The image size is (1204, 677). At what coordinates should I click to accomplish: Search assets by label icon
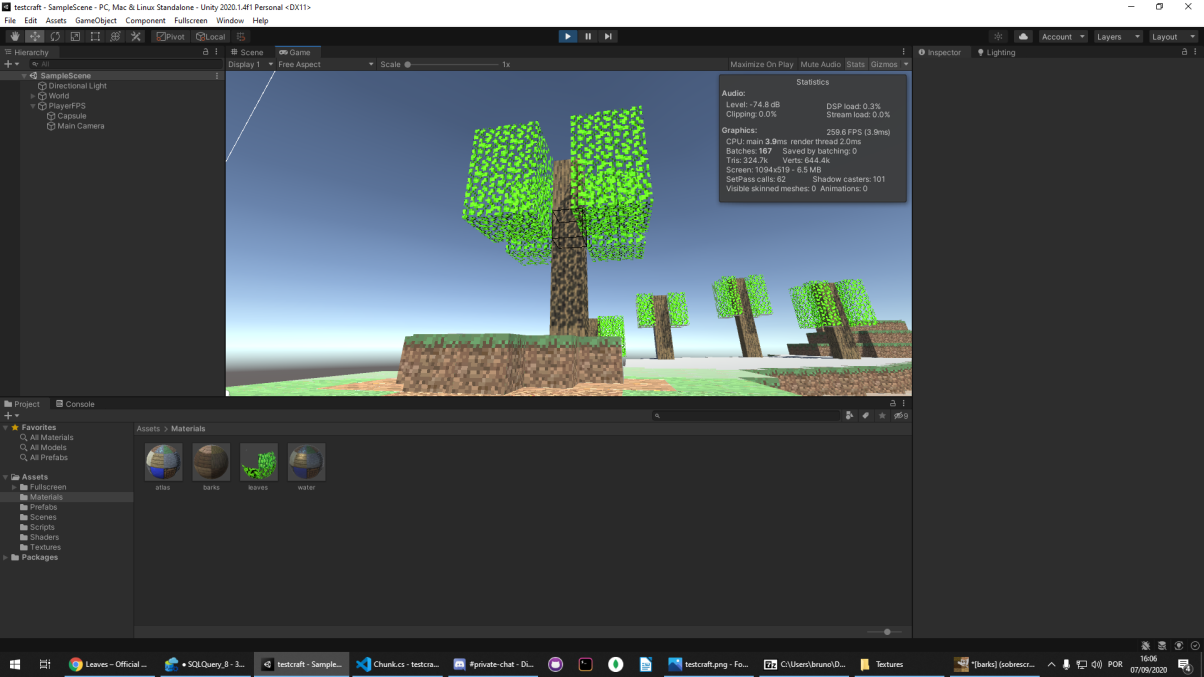tap(866, 415)
